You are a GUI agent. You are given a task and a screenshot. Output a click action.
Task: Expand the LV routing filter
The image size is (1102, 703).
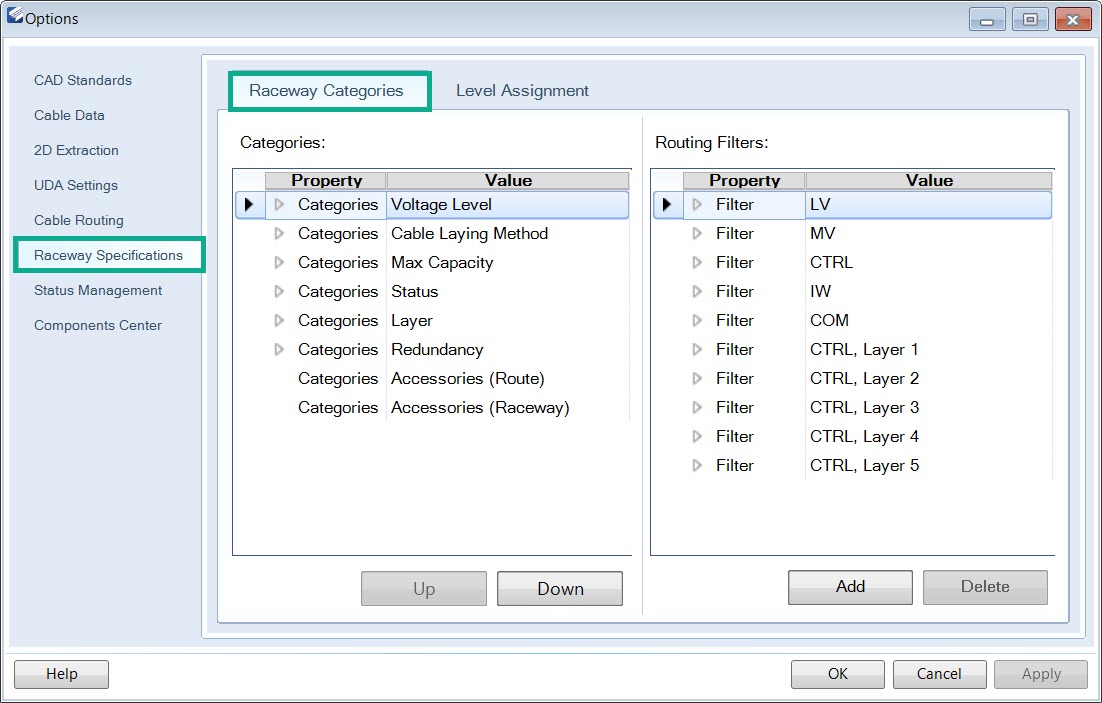697,205
